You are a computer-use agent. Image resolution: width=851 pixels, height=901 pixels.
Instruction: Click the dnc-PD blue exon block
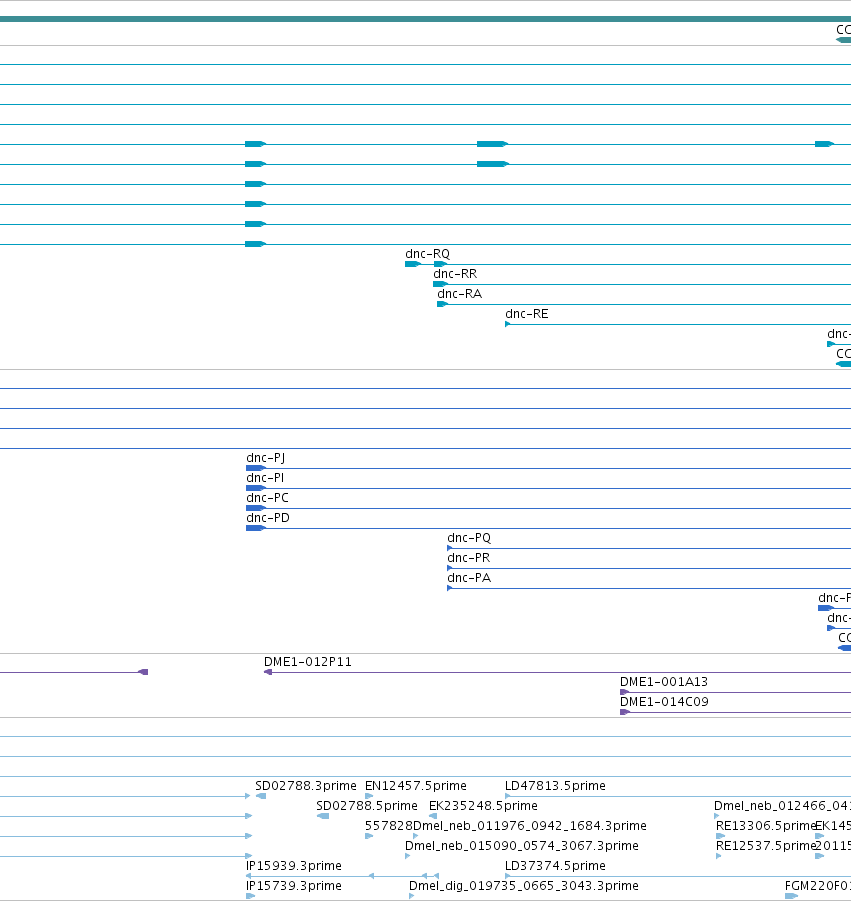pos(256,528)
